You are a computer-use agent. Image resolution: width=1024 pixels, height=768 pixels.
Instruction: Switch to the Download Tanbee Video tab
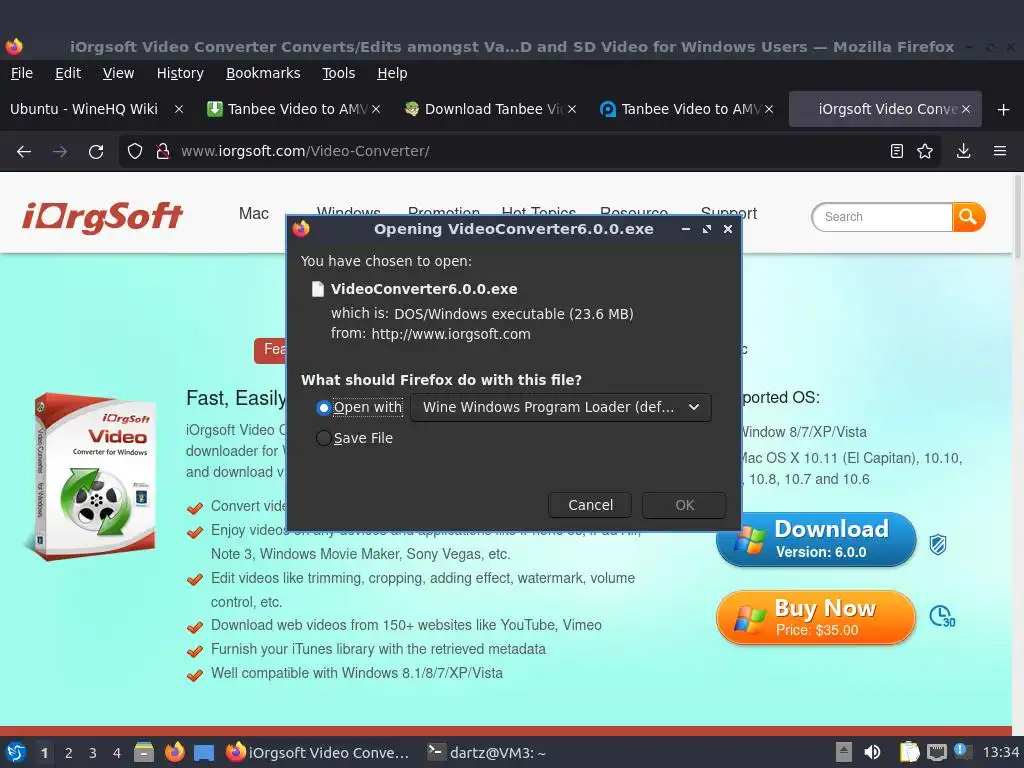[492, 109]
